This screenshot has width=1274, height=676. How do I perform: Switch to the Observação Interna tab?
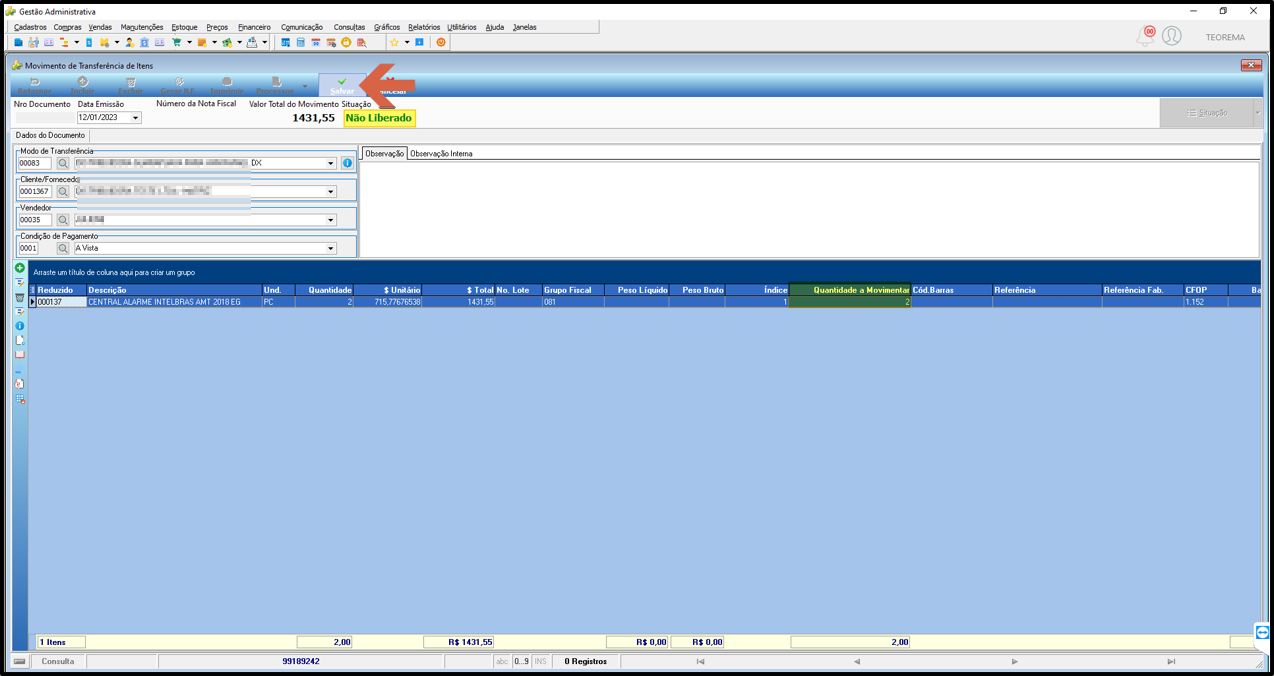pos(441,154)
